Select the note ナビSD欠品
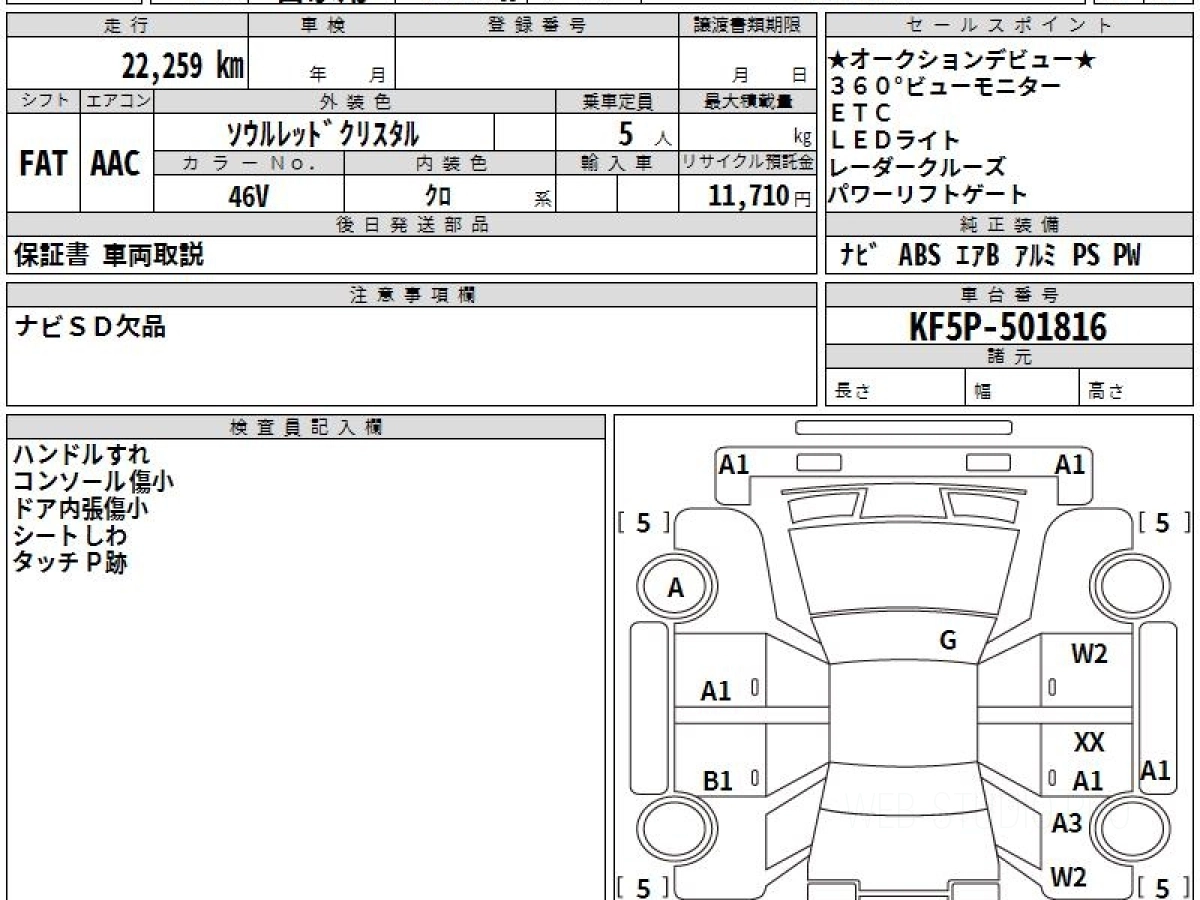This screenshot has width=1200, height=900. click(x=90, y=325)
